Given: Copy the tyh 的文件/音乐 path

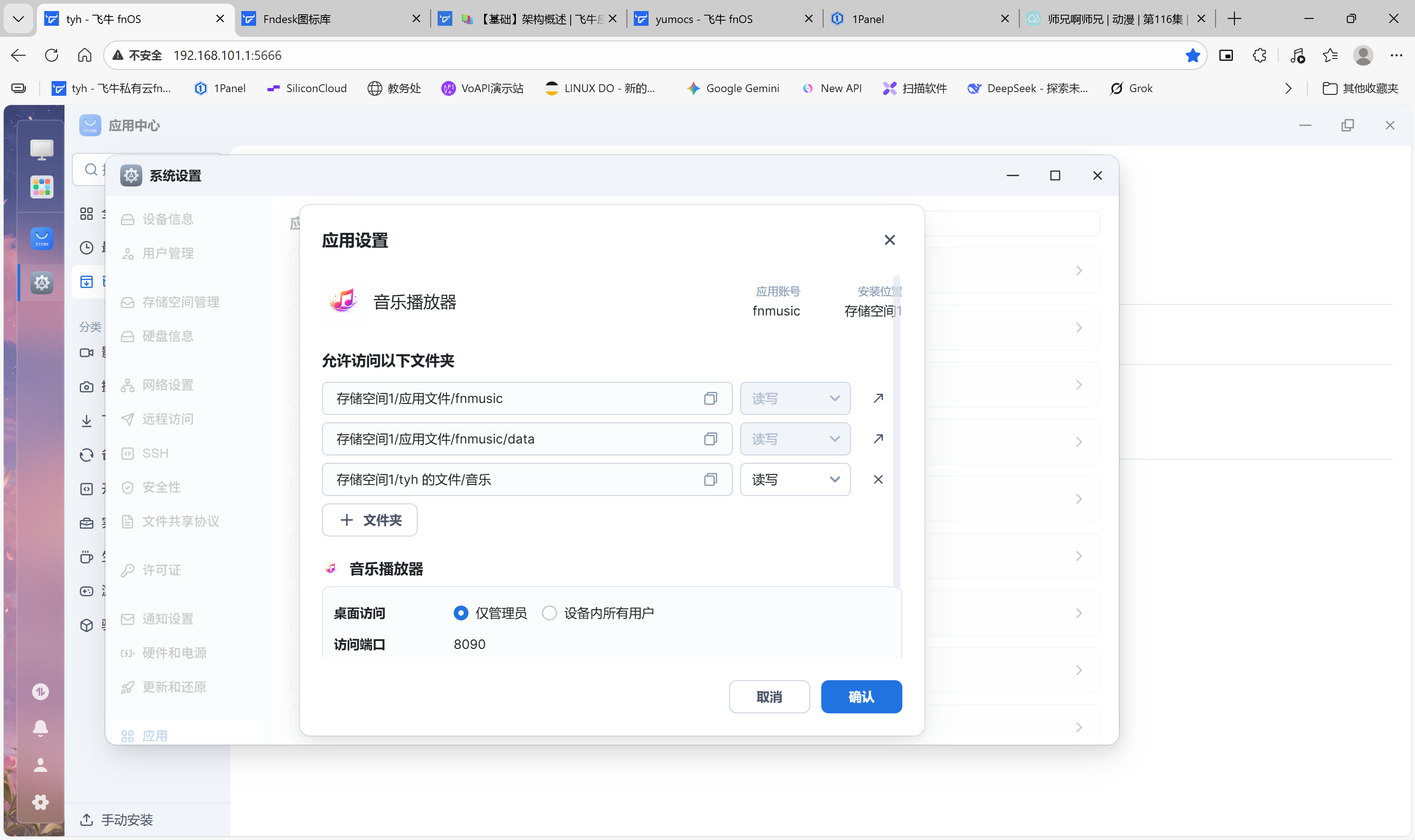Looking at the screenshot, I should (710, 480).
